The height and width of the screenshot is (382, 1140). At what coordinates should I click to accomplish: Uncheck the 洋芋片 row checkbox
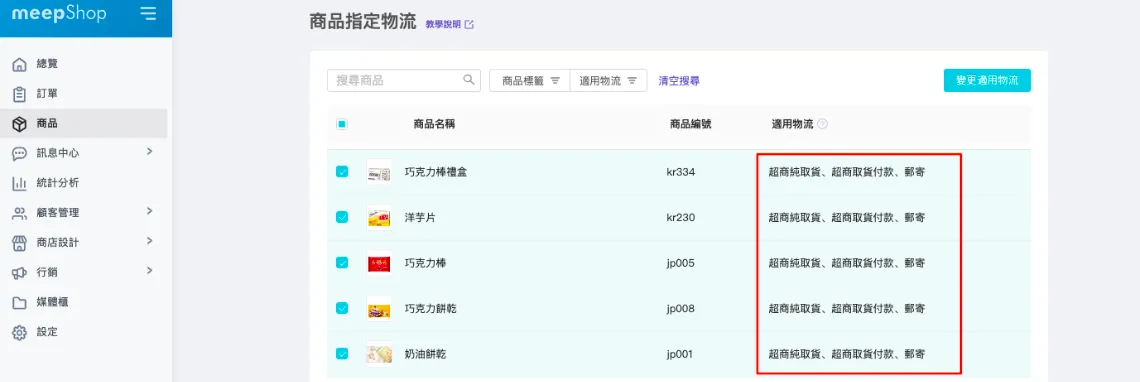(x=342, y=218)
